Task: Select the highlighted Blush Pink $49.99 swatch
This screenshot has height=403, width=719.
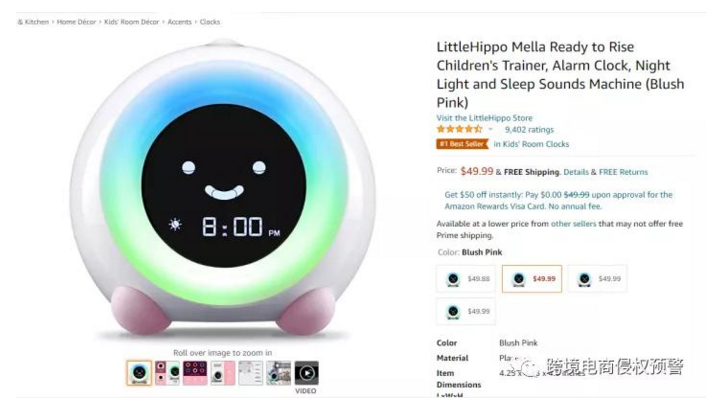Action: [x=532, y=279]
